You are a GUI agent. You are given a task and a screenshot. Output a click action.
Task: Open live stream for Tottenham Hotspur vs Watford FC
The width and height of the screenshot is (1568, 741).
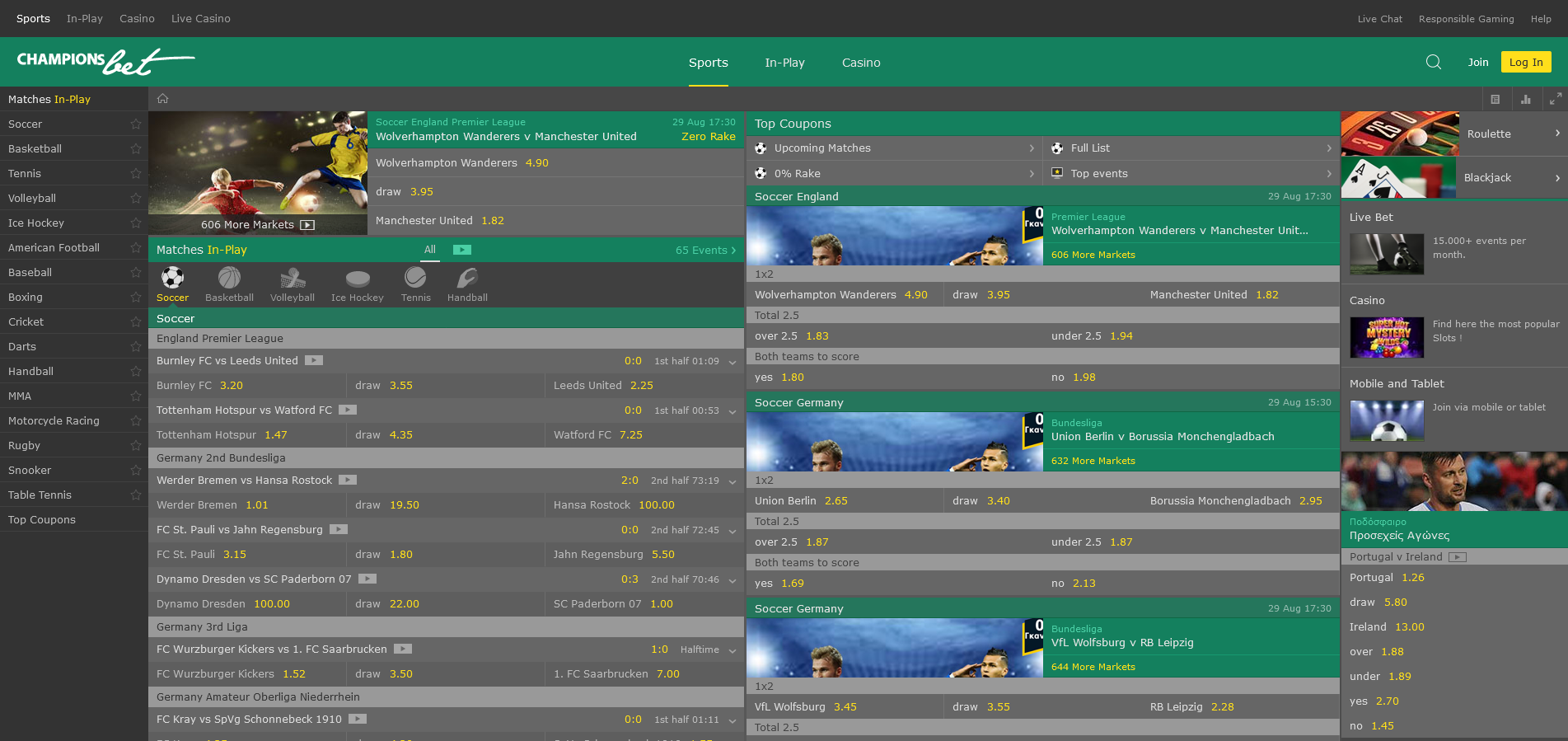(x=348, y=410)
